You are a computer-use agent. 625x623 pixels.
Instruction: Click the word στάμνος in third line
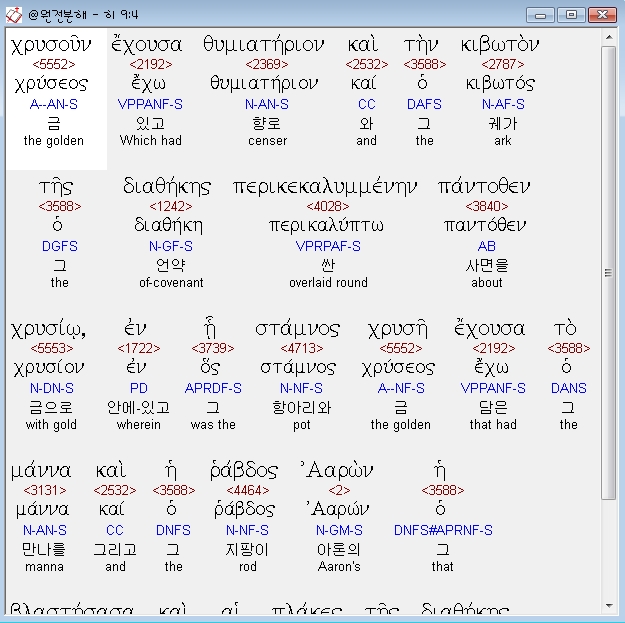pyautogui.click(x=297, y=329)
